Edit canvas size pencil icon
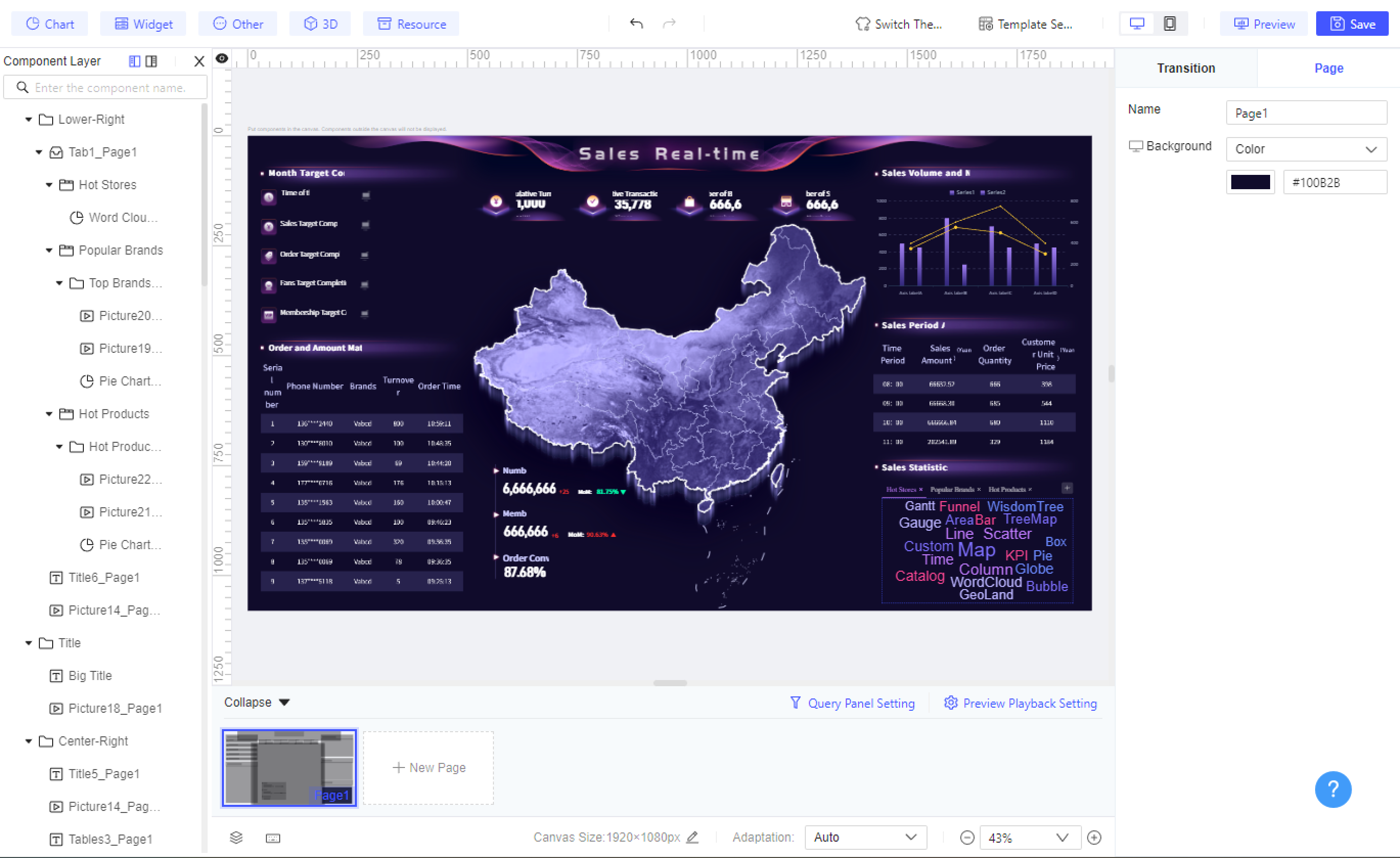This screenshot has height=858, width=1400. [692, 837]
